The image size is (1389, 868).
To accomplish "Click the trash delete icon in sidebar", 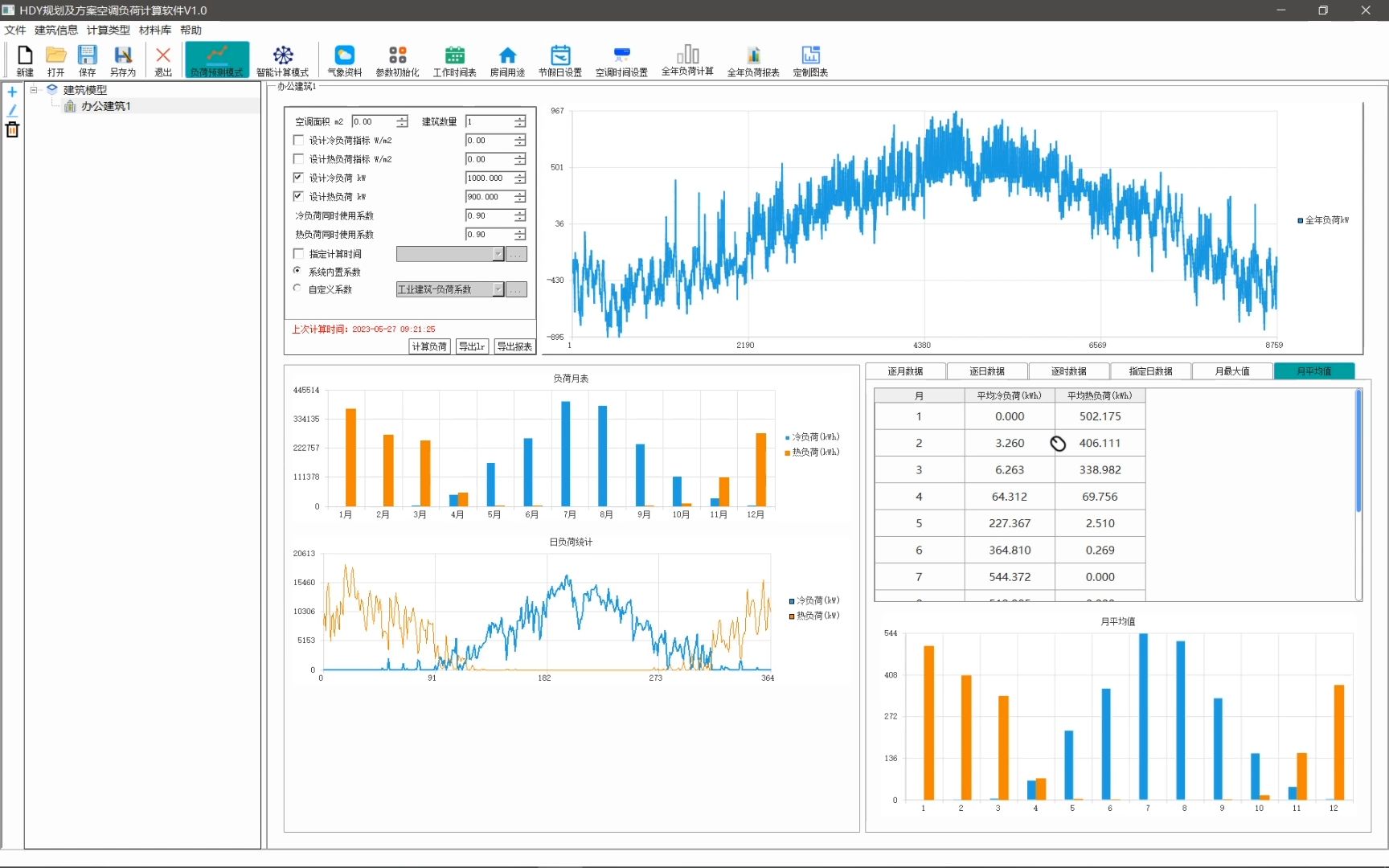I will coord(12,129).
